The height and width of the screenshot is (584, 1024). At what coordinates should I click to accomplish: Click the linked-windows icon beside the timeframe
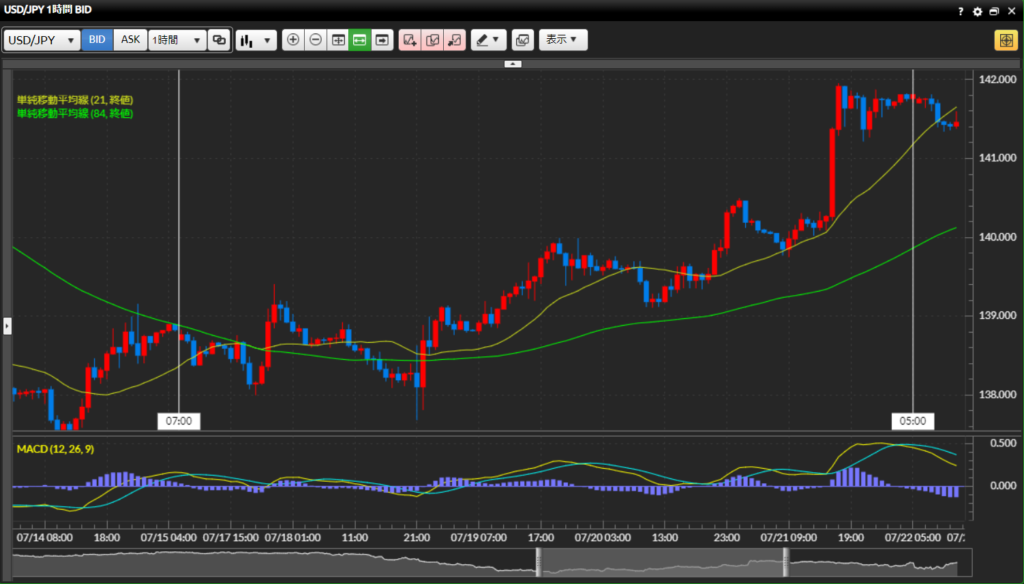(219, 40)
